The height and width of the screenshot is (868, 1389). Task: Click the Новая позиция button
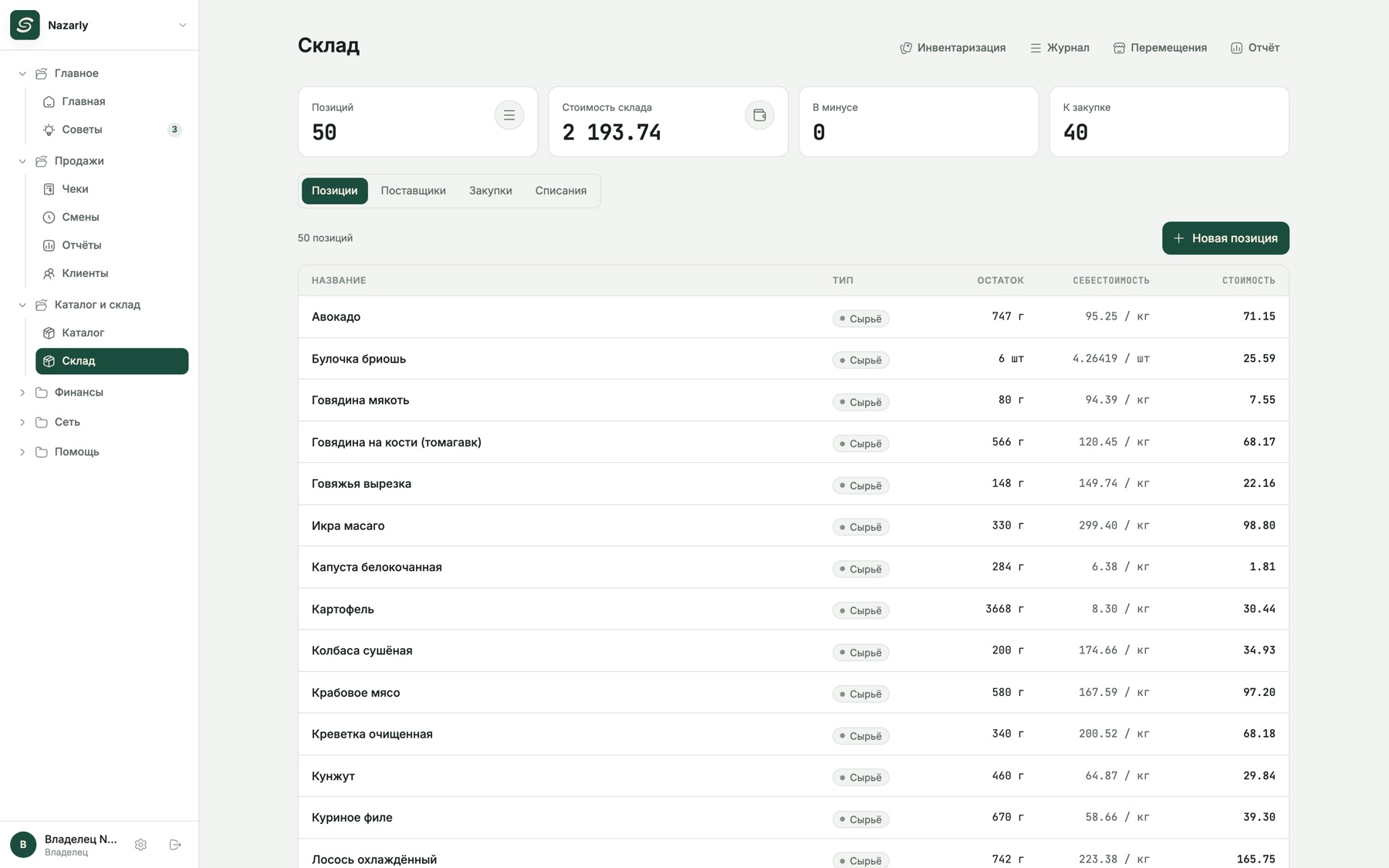click(x=1225, y=238)
